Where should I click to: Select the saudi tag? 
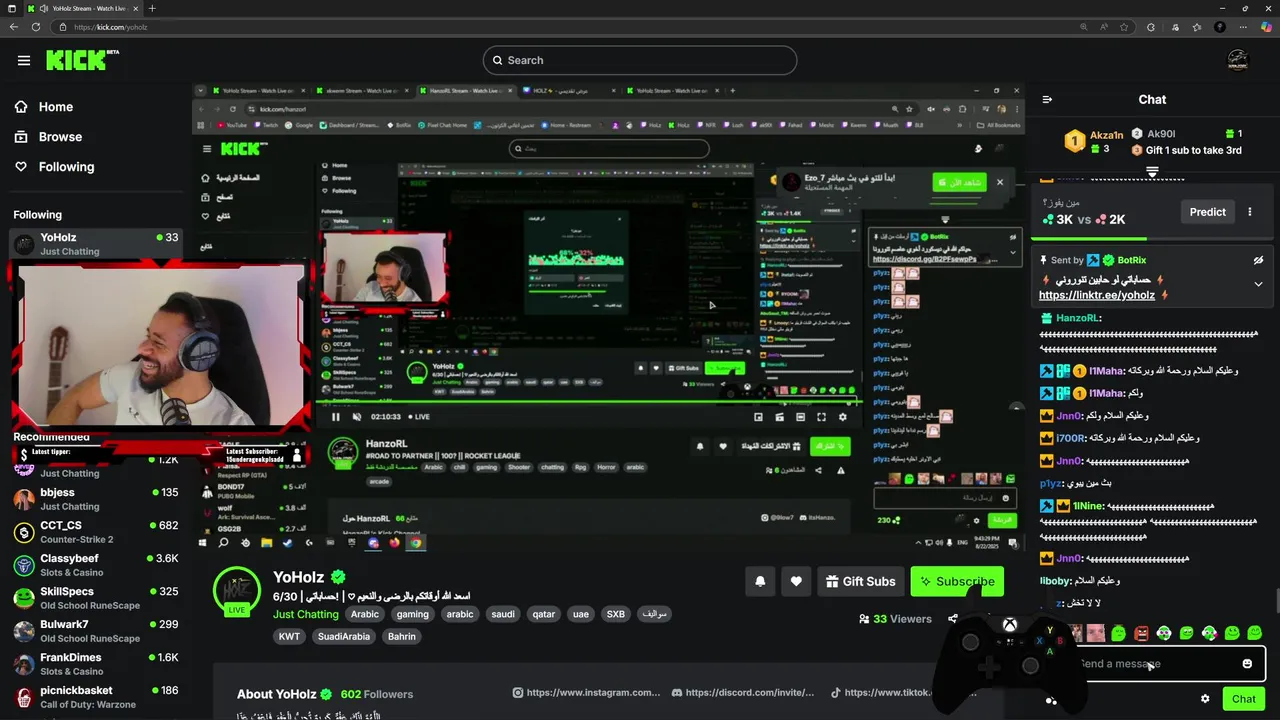click(503, 614)
